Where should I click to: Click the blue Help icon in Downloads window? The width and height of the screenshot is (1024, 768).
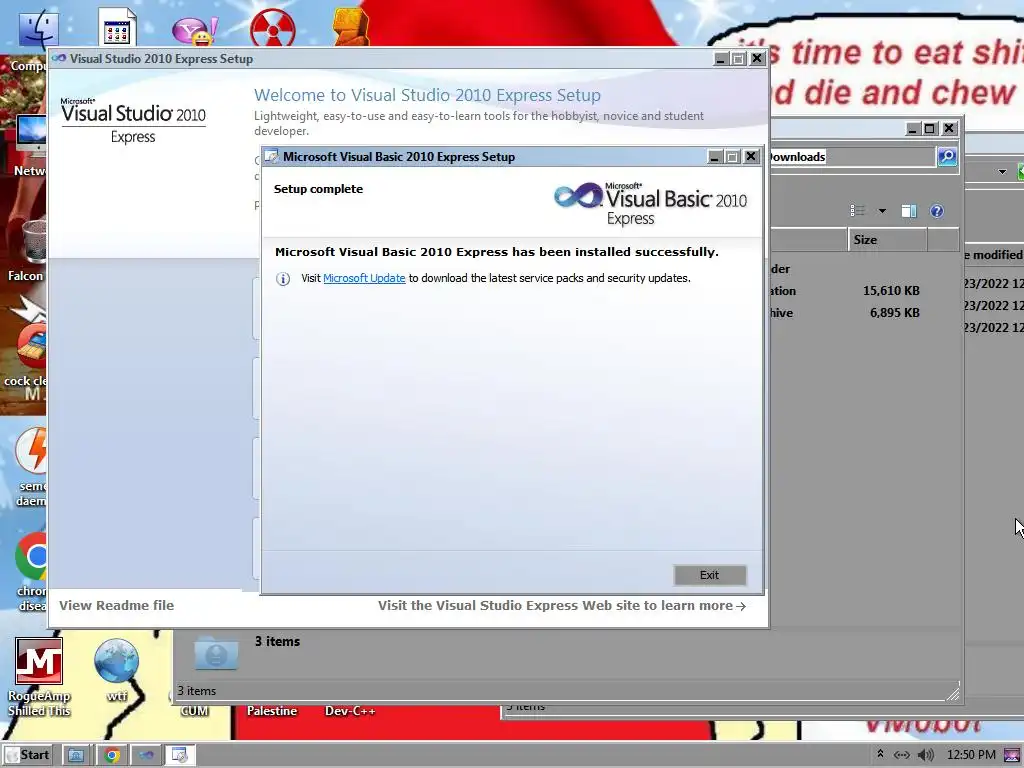pos(936,211)
